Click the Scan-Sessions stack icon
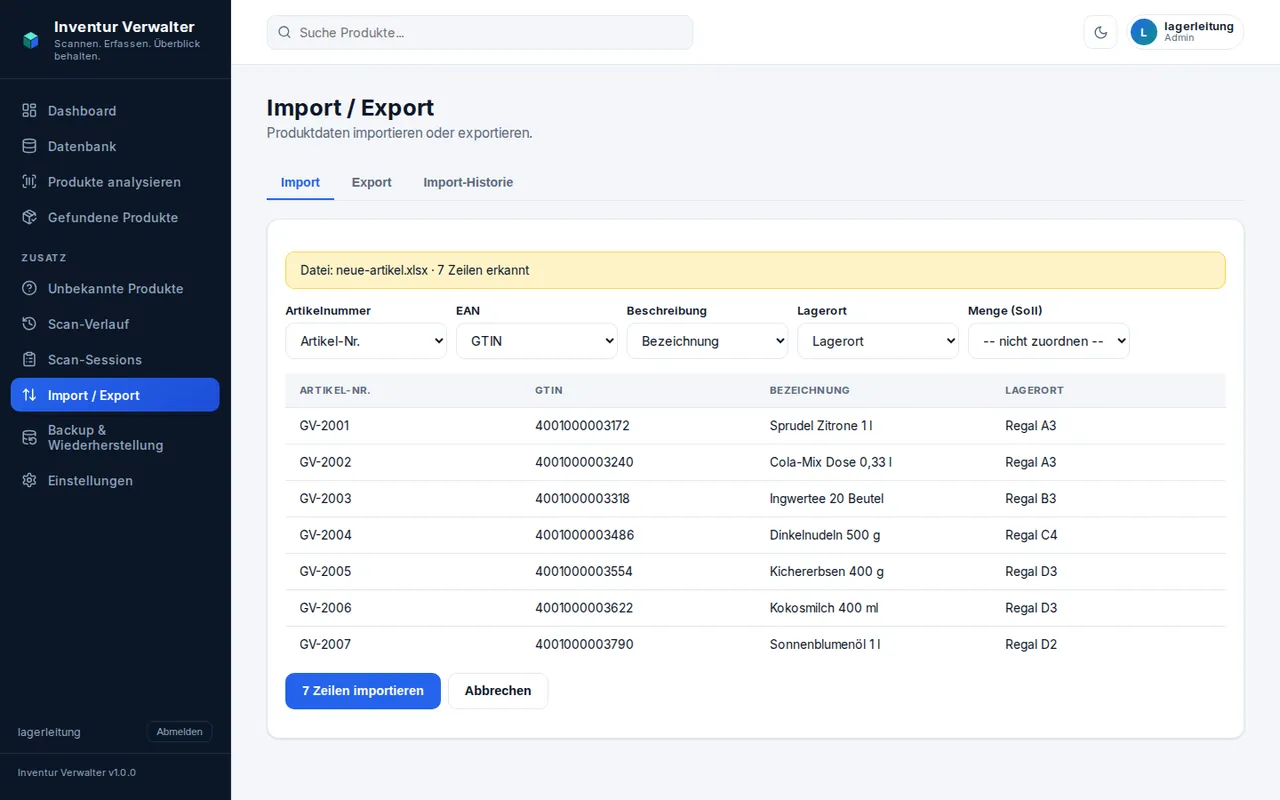Image resolution: width=1280 pixels, height=800 pixels. 30,360
